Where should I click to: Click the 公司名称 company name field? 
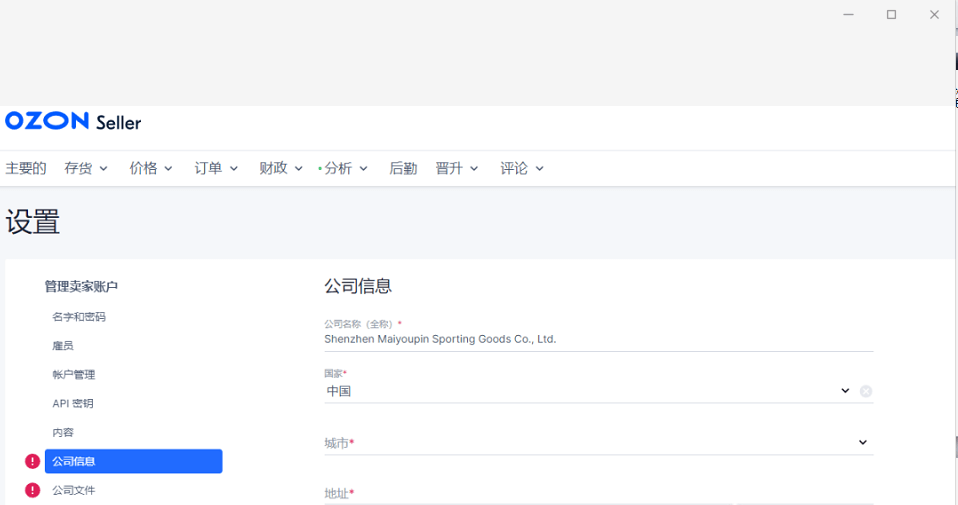(x=598, y=339)
